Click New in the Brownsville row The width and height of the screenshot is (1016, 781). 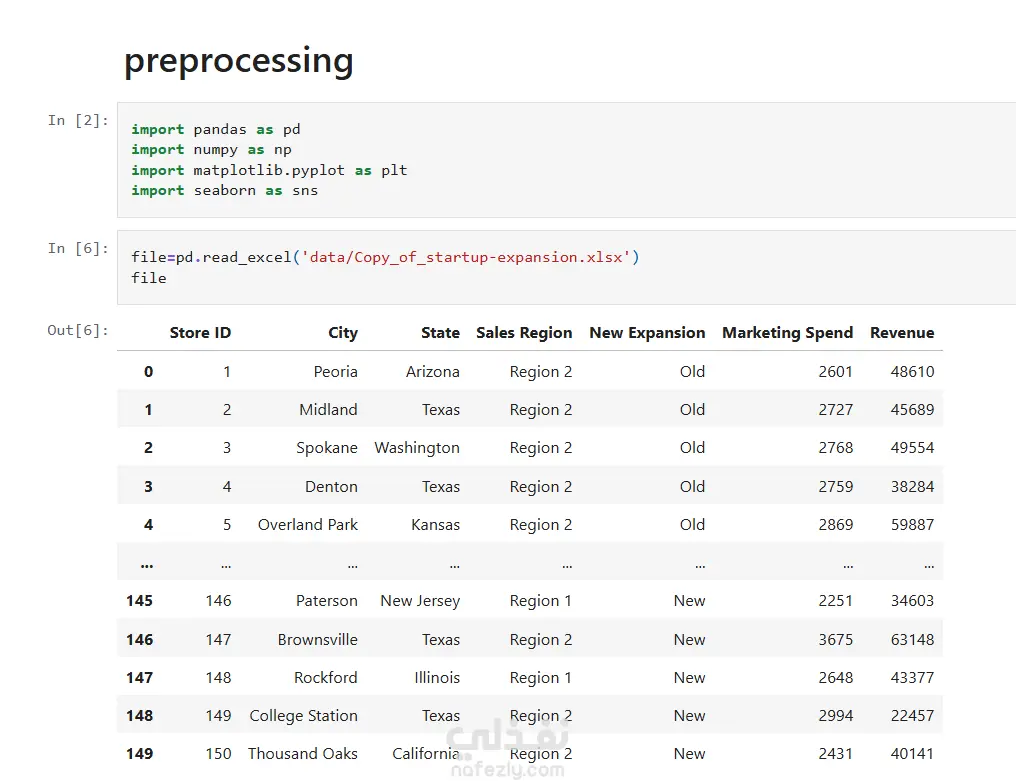pyautogui.click(x=689, y=640)
